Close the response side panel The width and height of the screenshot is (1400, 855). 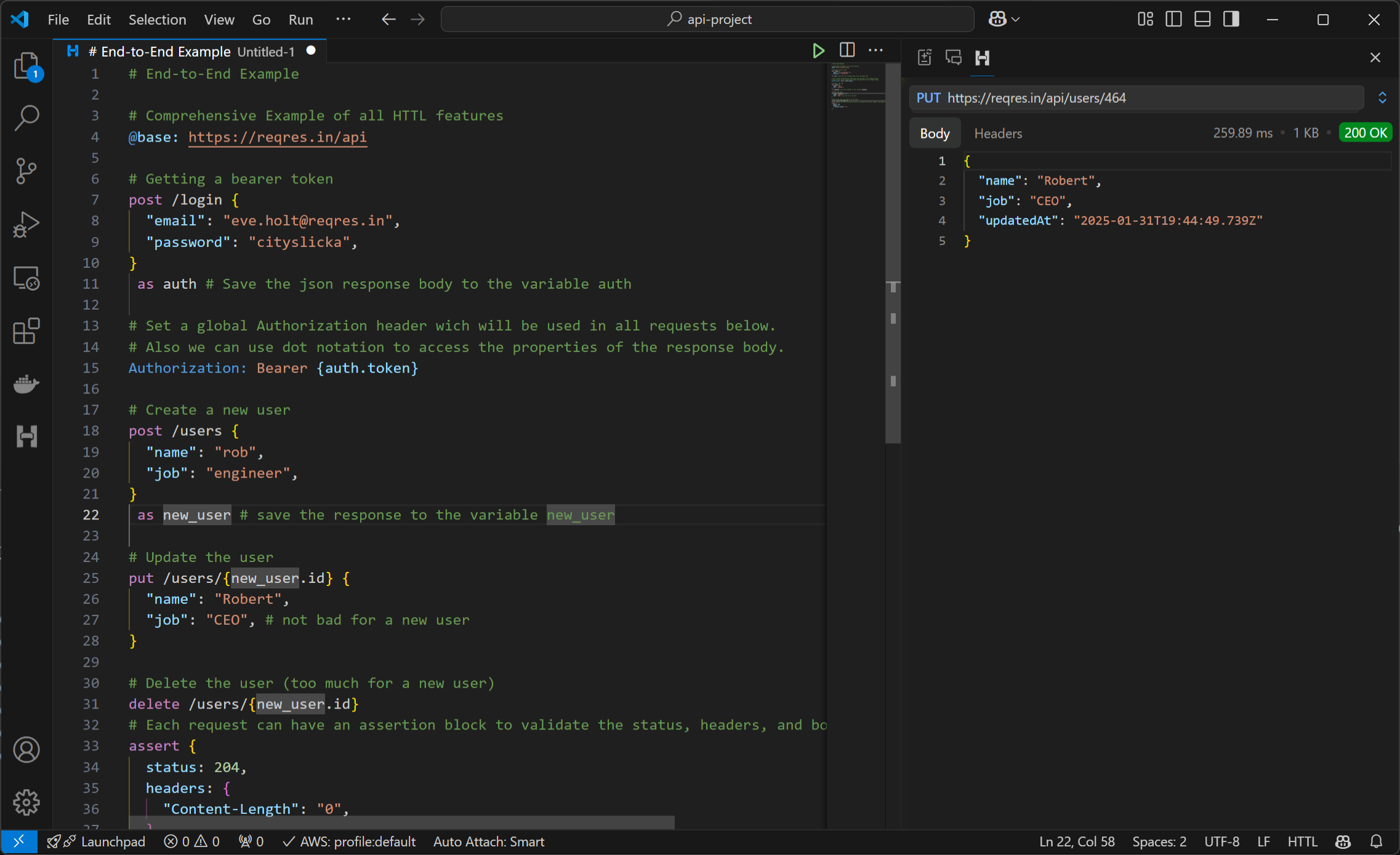(1375, 57)
